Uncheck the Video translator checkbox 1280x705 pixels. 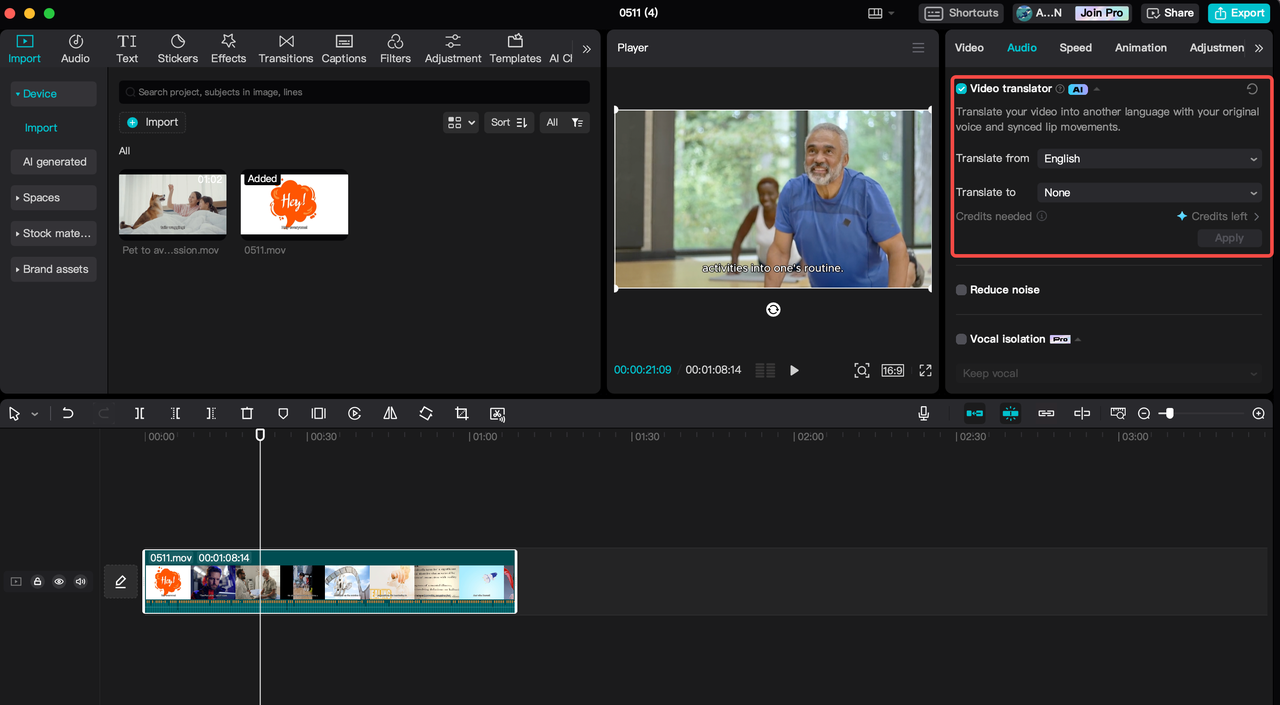961,89
